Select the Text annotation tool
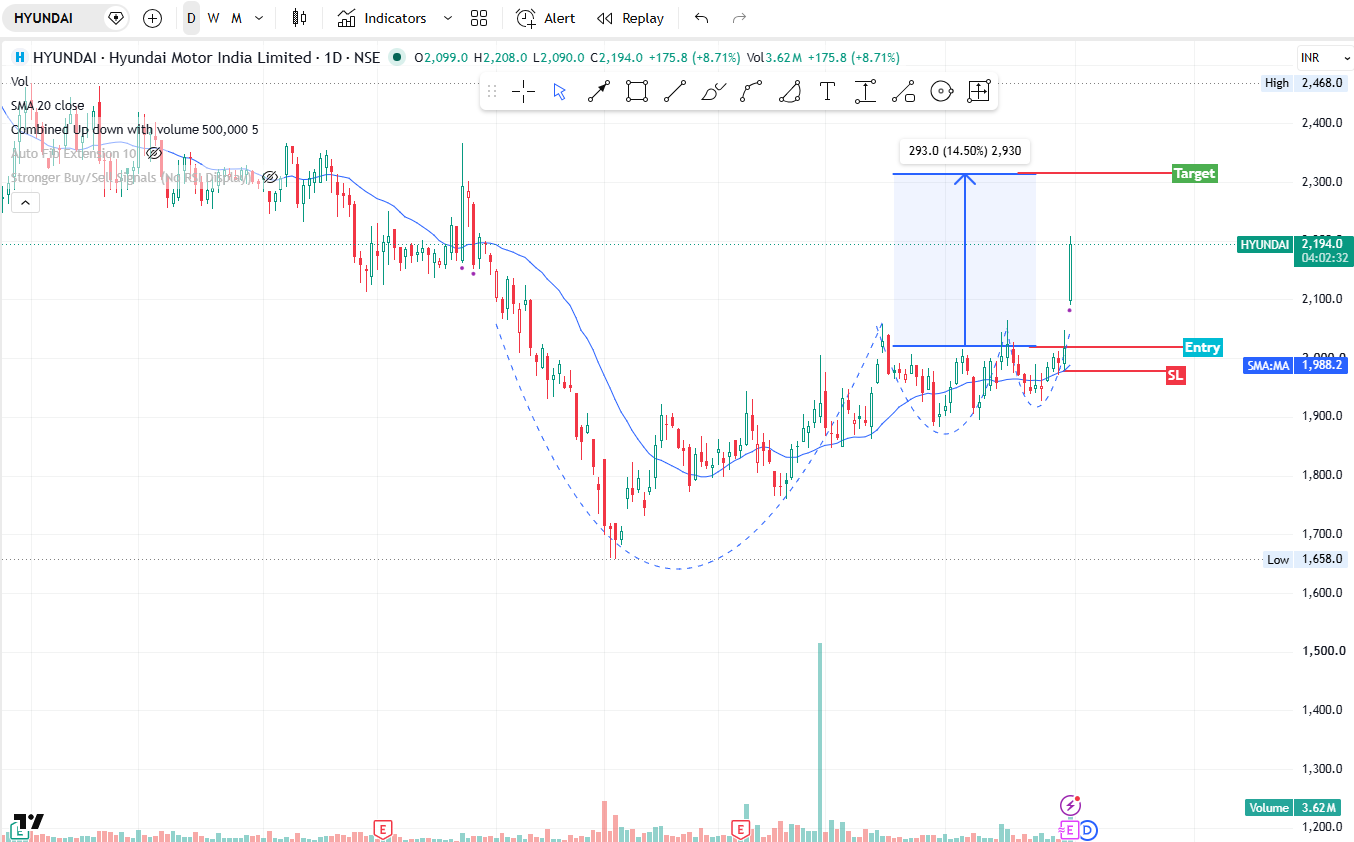 tap(827, 92)
